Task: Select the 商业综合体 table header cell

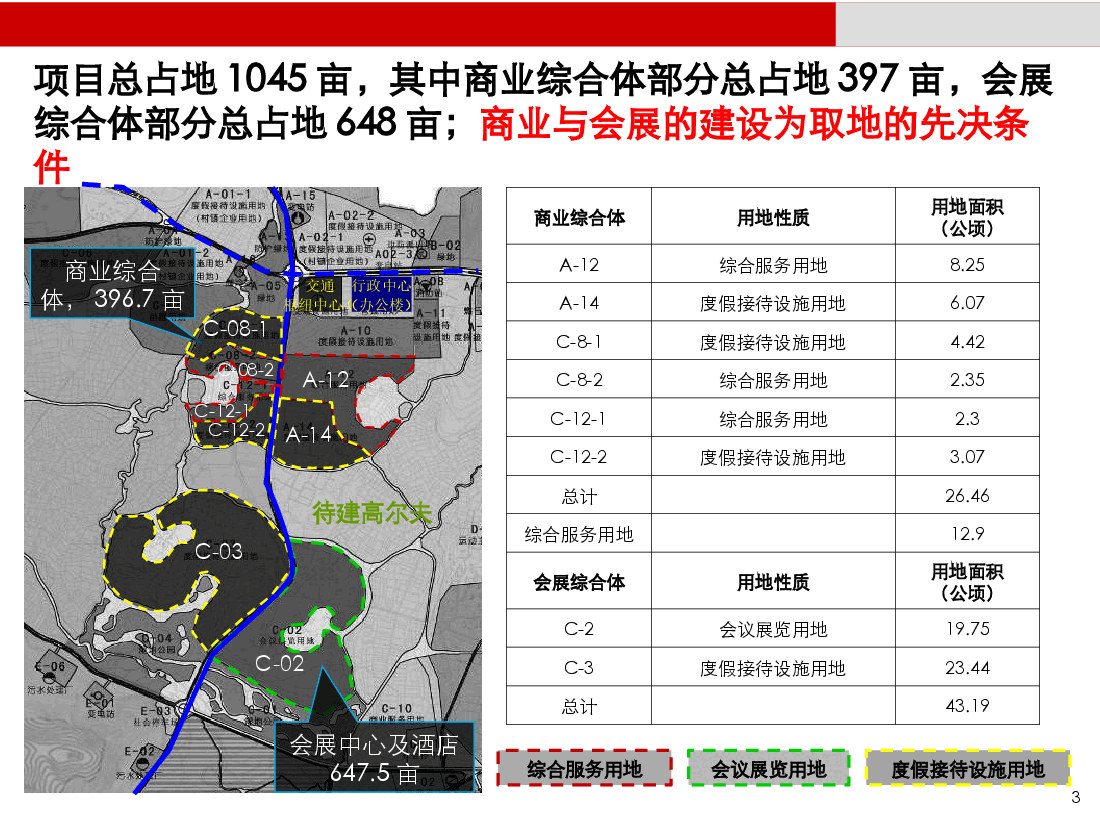Action: point(579,216)
